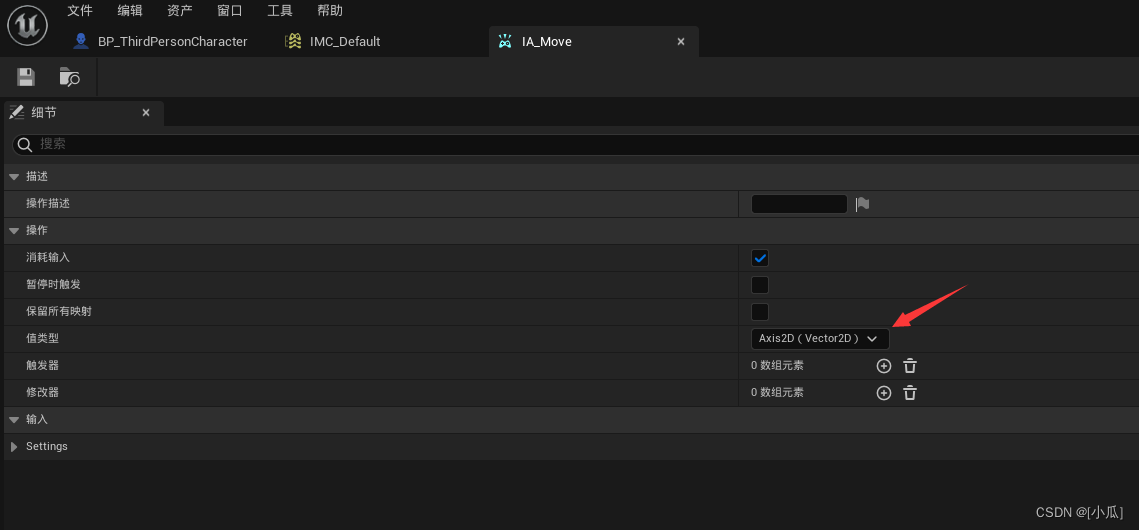Image resolution: width=1139 pixels, height=530 pixels.
Task: Click the pencil icon on the 细节 tab
Action: pyautogui.click(x=17, y=112)
